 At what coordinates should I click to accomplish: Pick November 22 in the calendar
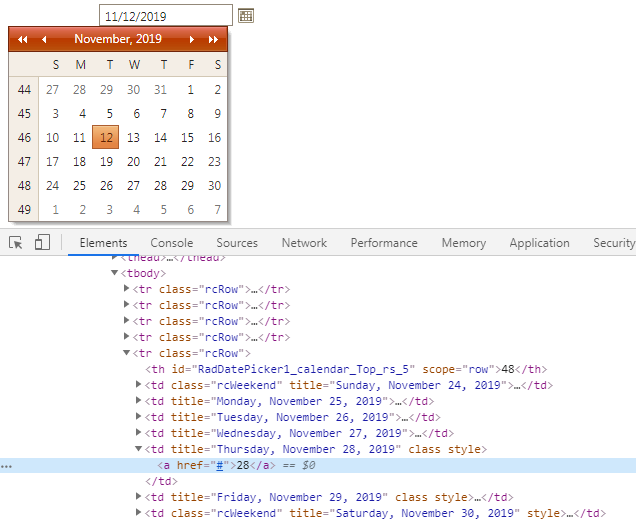pos(187,161)
